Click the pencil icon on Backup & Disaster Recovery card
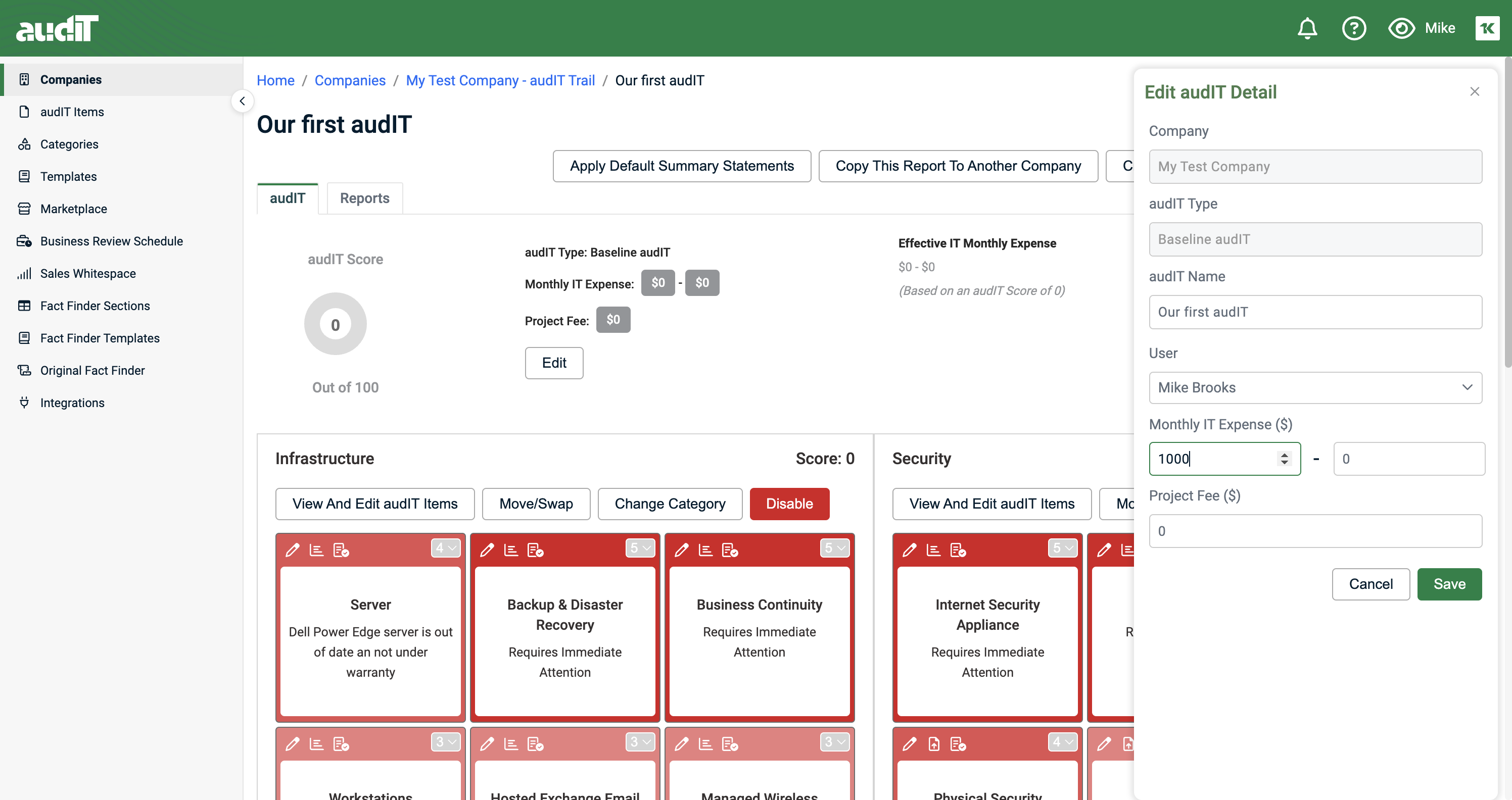 487,549
